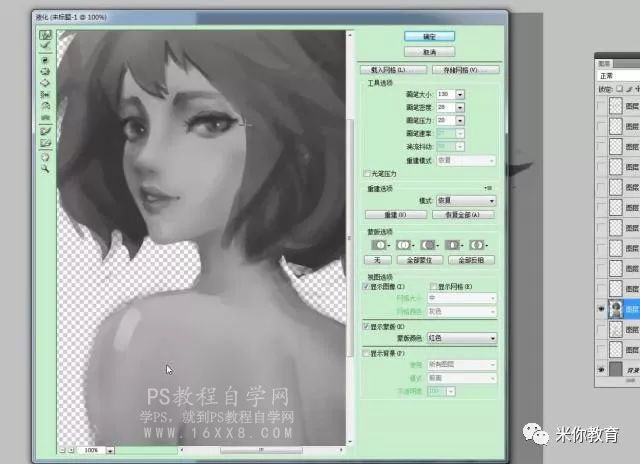Open the zoom percentage dropdown arrow
This screenshot has width=640, height=464.
110,451
